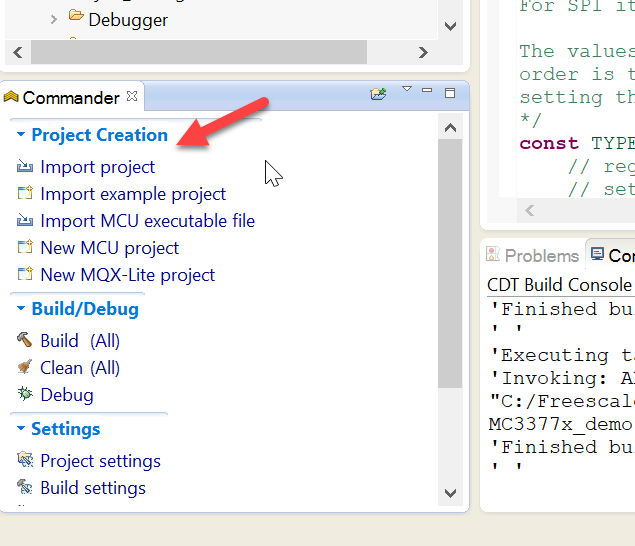Image resolution: width=635 pixels, height=546 pixels.
Task: Expand the Debugger folder in tree
Action: [x=54, y=19]
